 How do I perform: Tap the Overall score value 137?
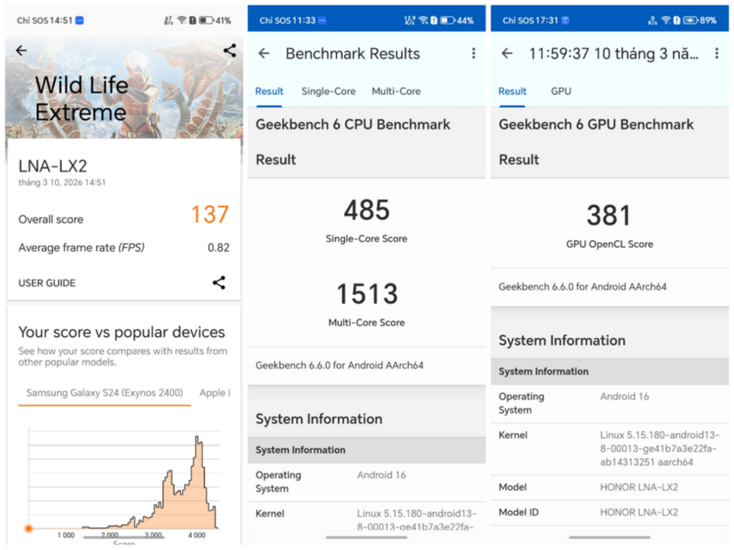tap(210, 214)
